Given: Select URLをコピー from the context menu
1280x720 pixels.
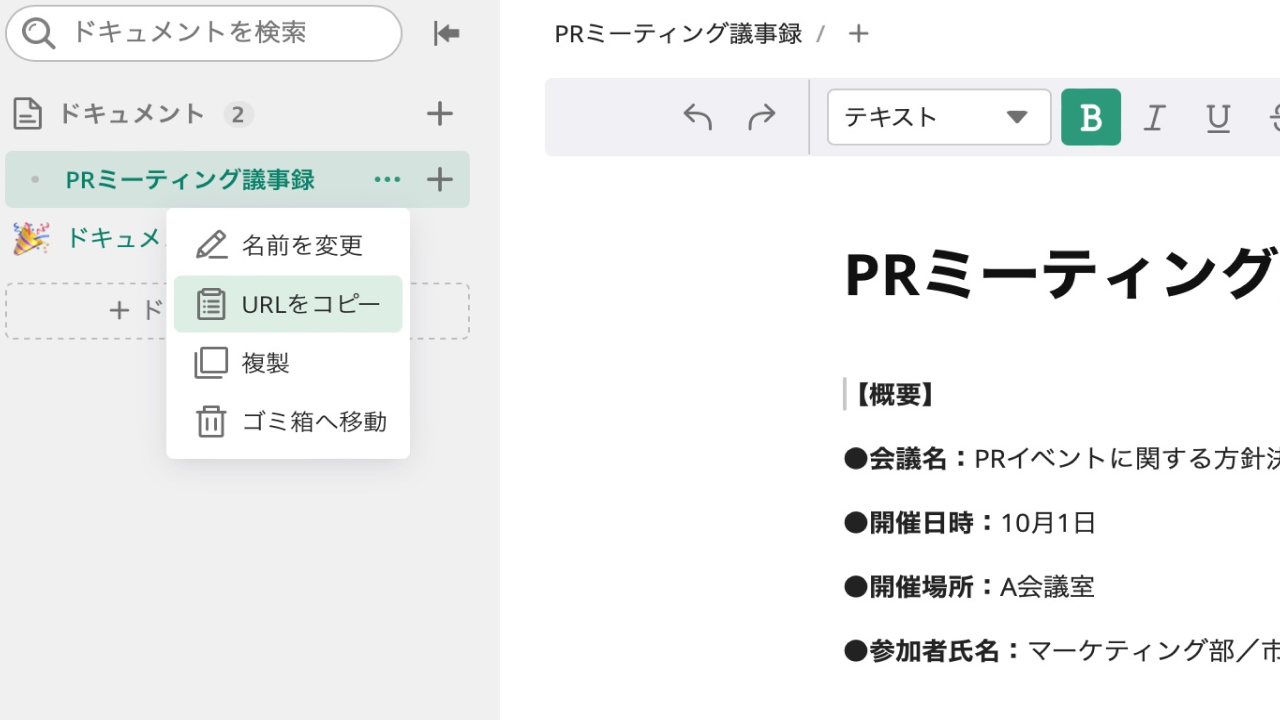Looking at the screenshot, I should coord(288,303).
